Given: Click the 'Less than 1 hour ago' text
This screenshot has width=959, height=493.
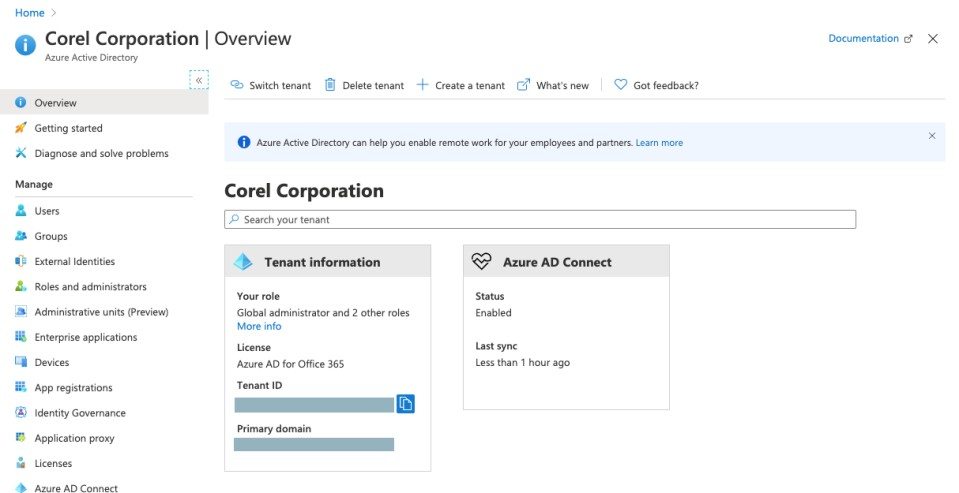Looking at the screenshot, I should tap(522, 363).
